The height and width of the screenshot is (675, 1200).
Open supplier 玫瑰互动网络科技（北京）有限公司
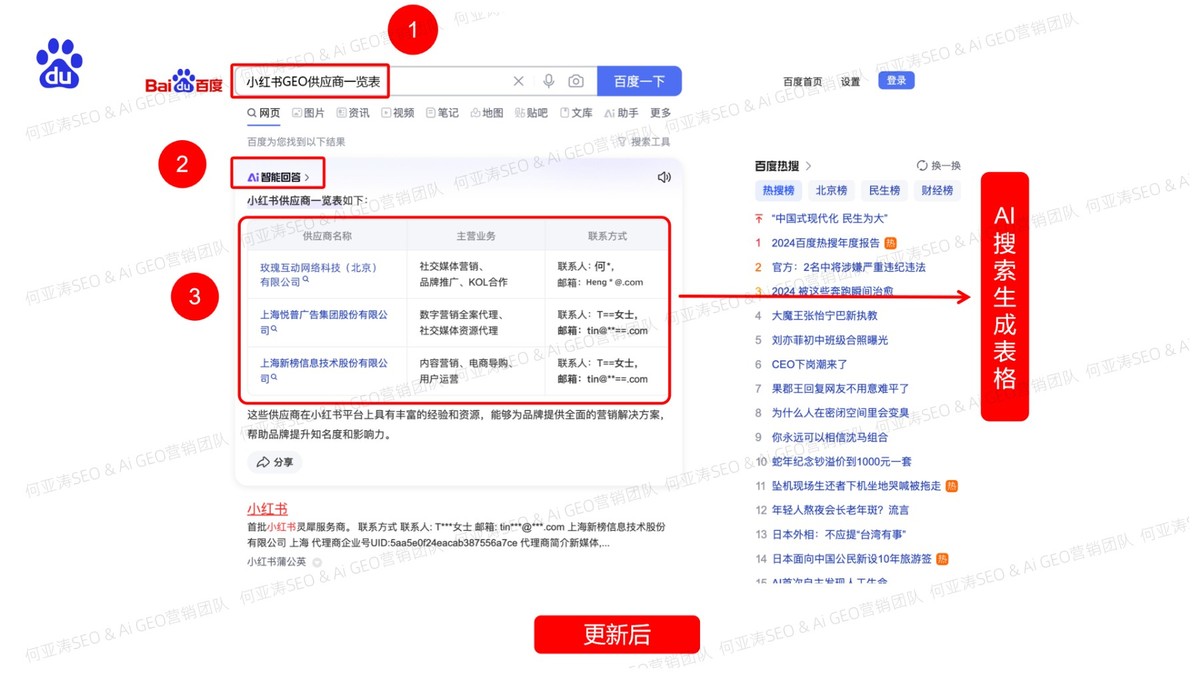pyautogui.click(x=319, y=274)
